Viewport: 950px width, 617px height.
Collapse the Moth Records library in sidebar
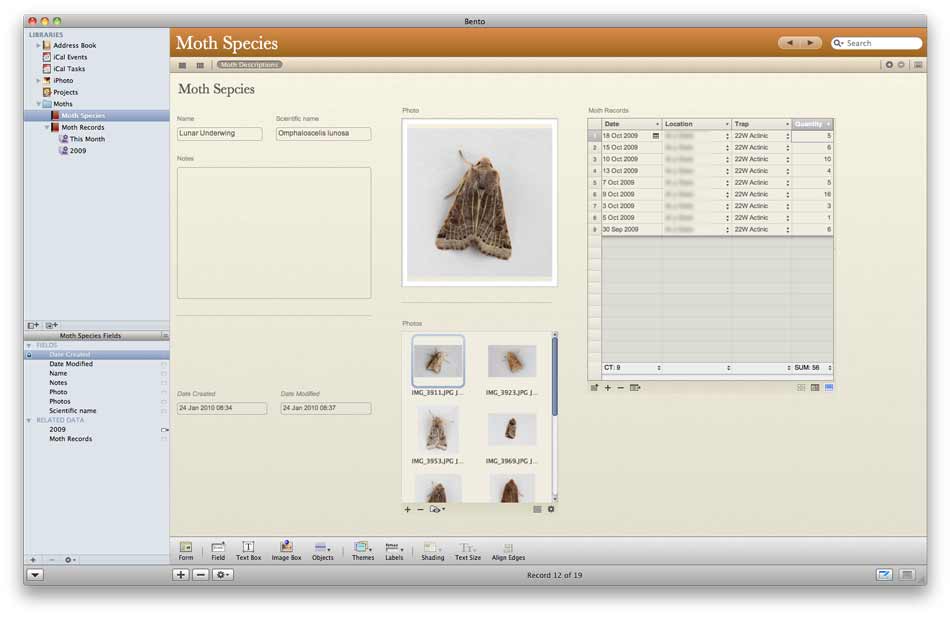[x=47, y=128]
